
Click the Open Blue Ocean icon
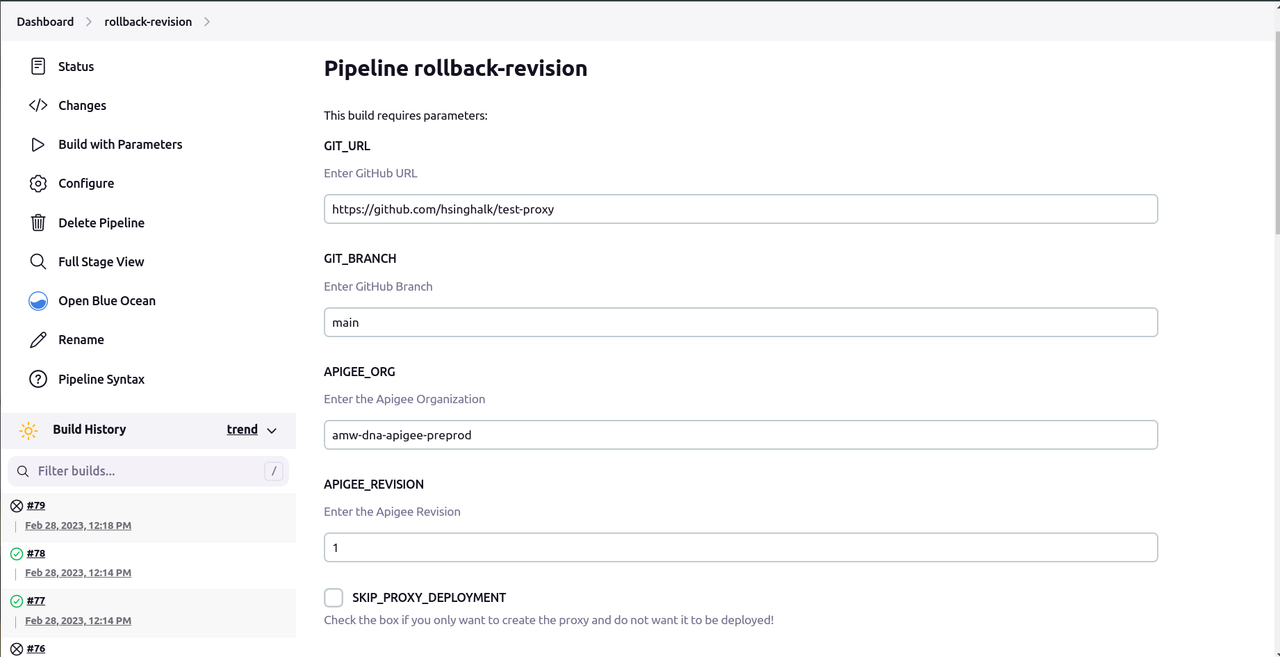(x=38, y=300)
